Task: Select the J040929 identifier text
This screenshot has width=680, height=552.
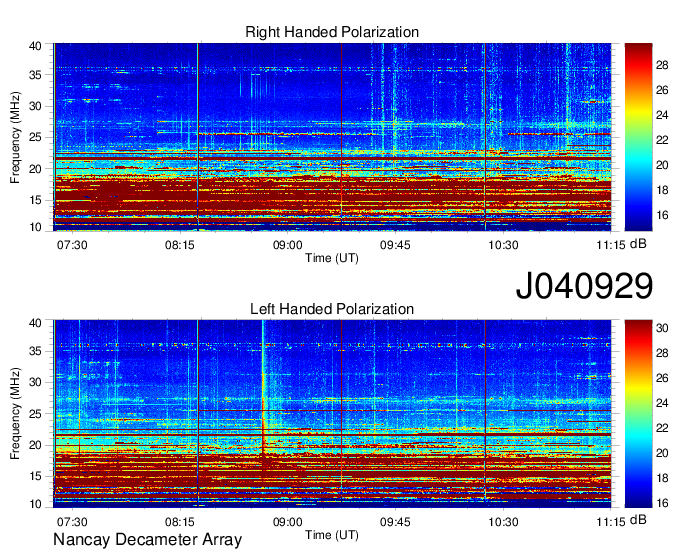Action: pyautogui.click(x=584, y=285)
